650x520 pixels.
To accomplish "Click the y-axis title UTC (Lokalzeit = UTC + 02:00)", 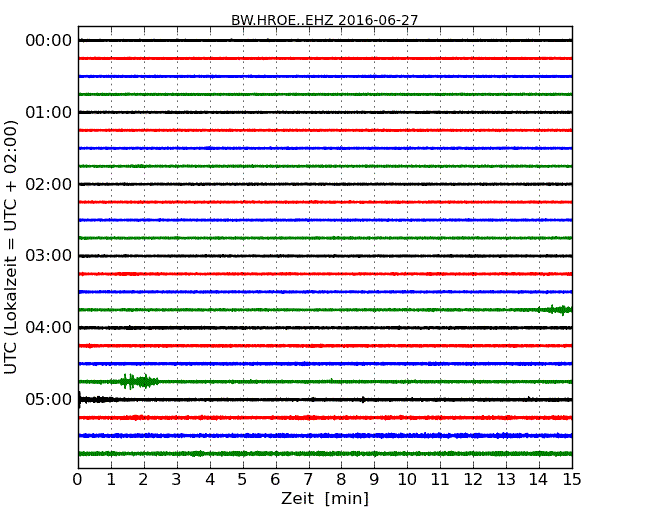I will click(11, 247).
